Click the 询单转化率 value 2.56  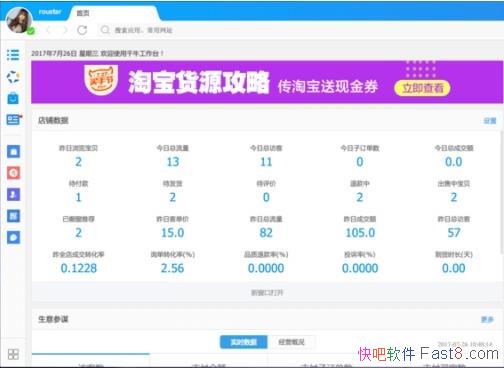(172, 268)
